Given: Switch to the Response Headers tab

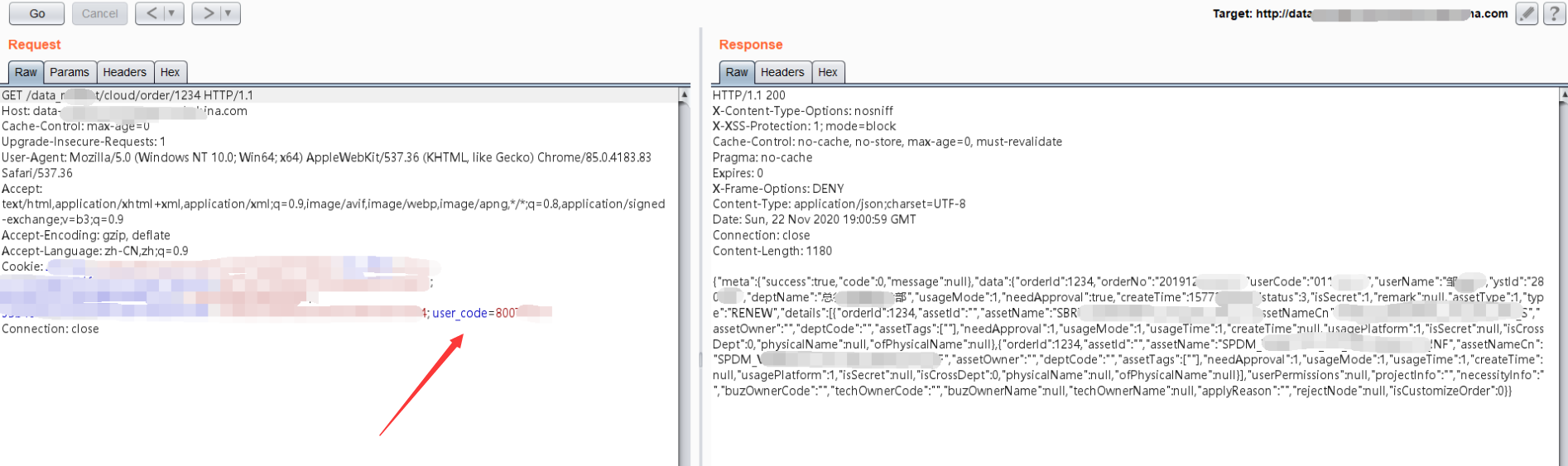Looking at the screenshot, I should point(782,72).
